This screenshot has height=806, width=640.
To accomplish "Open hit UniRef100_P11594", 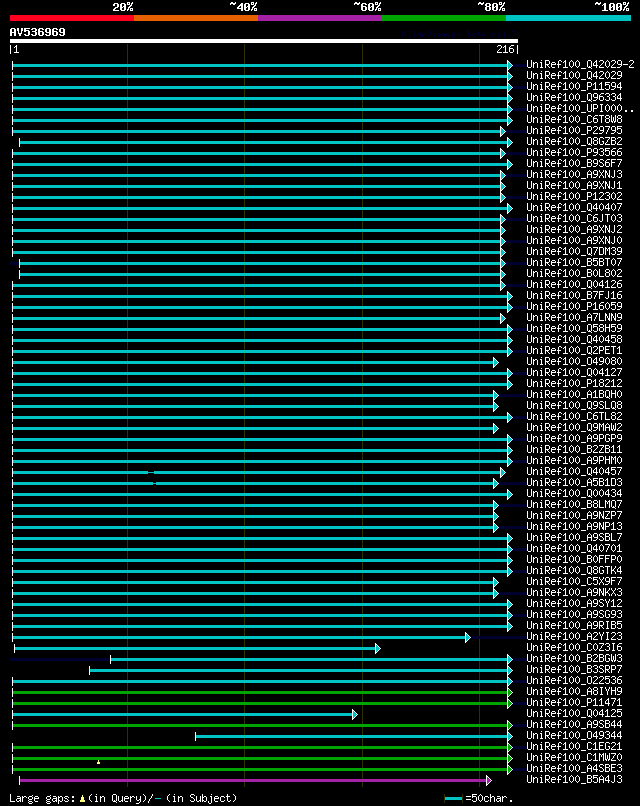I will tap(574, 86).
